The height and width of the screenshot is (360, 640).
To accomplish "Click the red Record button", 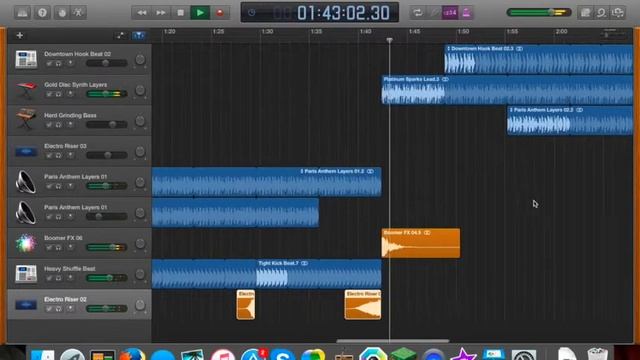I will point(220,13).
